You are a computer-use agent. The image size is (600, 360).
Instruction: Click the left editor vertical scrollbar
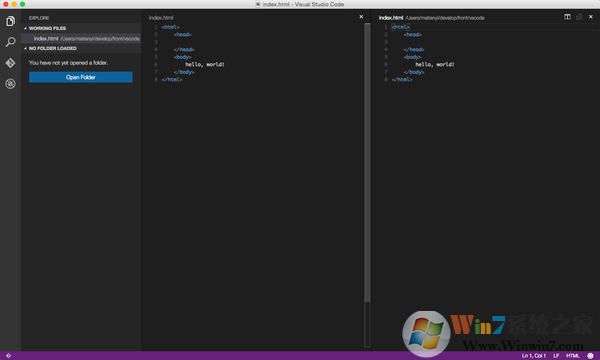click(367, 163)
